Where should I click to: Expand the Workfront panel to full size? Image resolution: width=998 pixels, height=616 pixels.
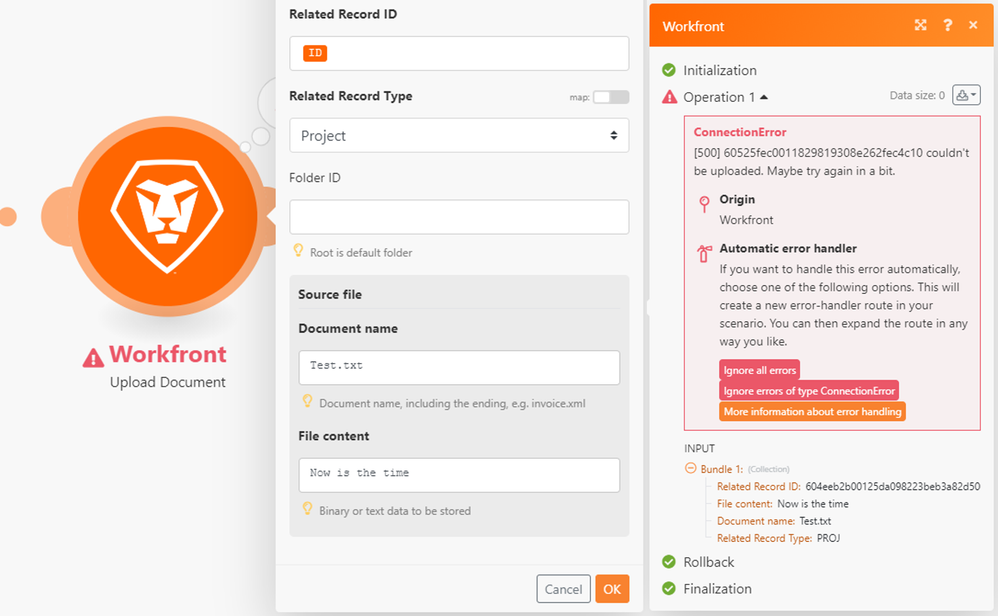click(921, 26)
